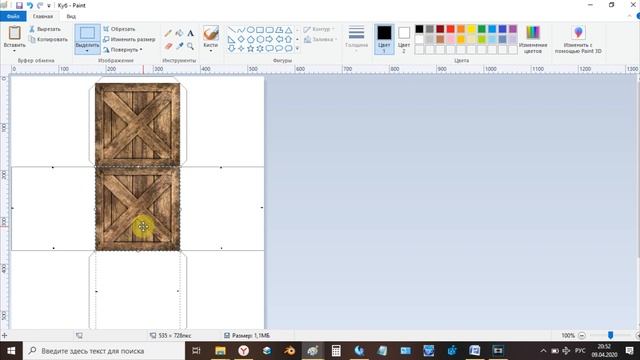This screenshot has height=360, width=640.
Task: Click the Кисти brushes icon
Action: (211, 33)
